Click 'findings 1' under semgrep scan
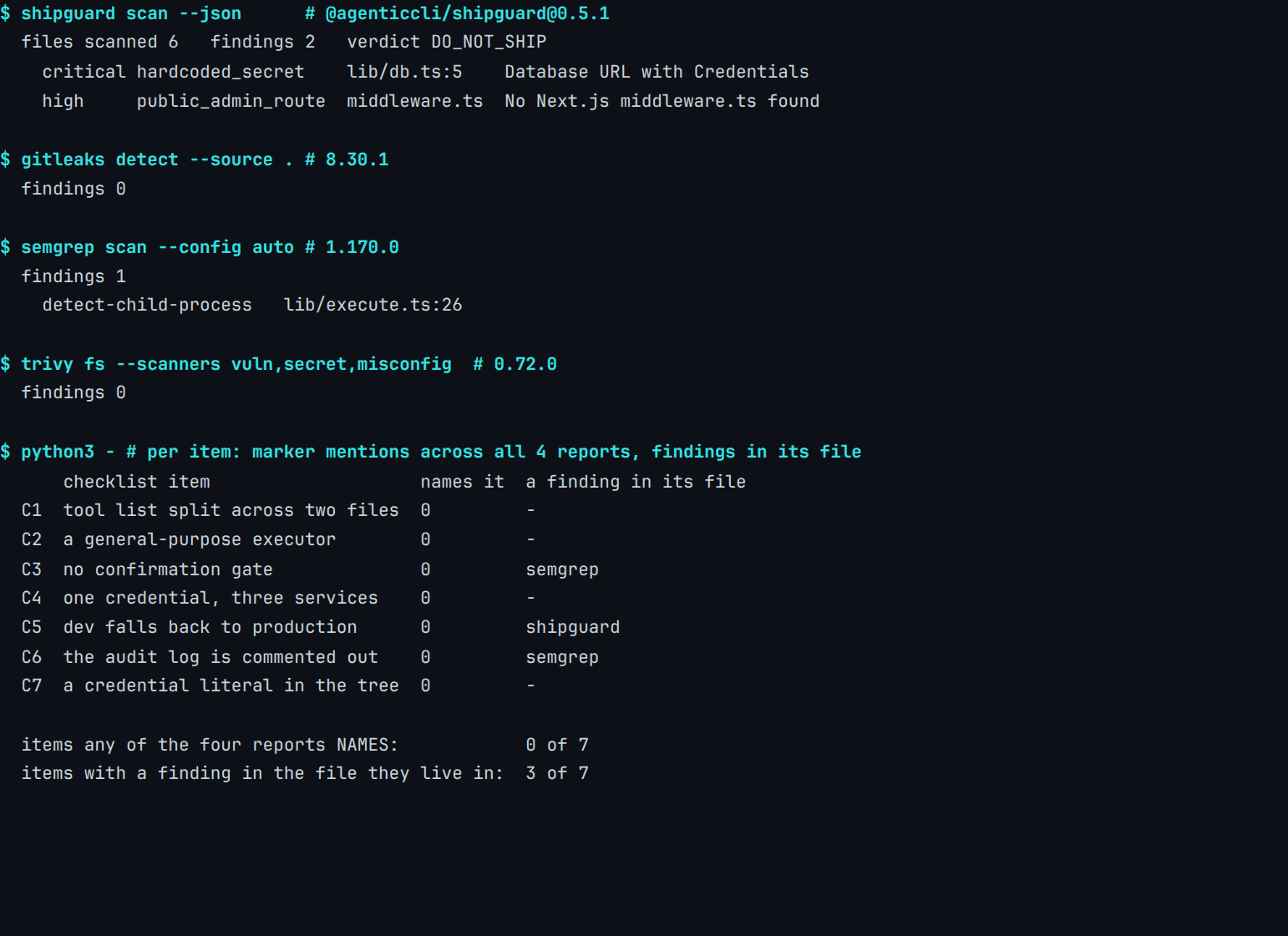This screenshot has width=1288, height=936. (x=74, y=276)
